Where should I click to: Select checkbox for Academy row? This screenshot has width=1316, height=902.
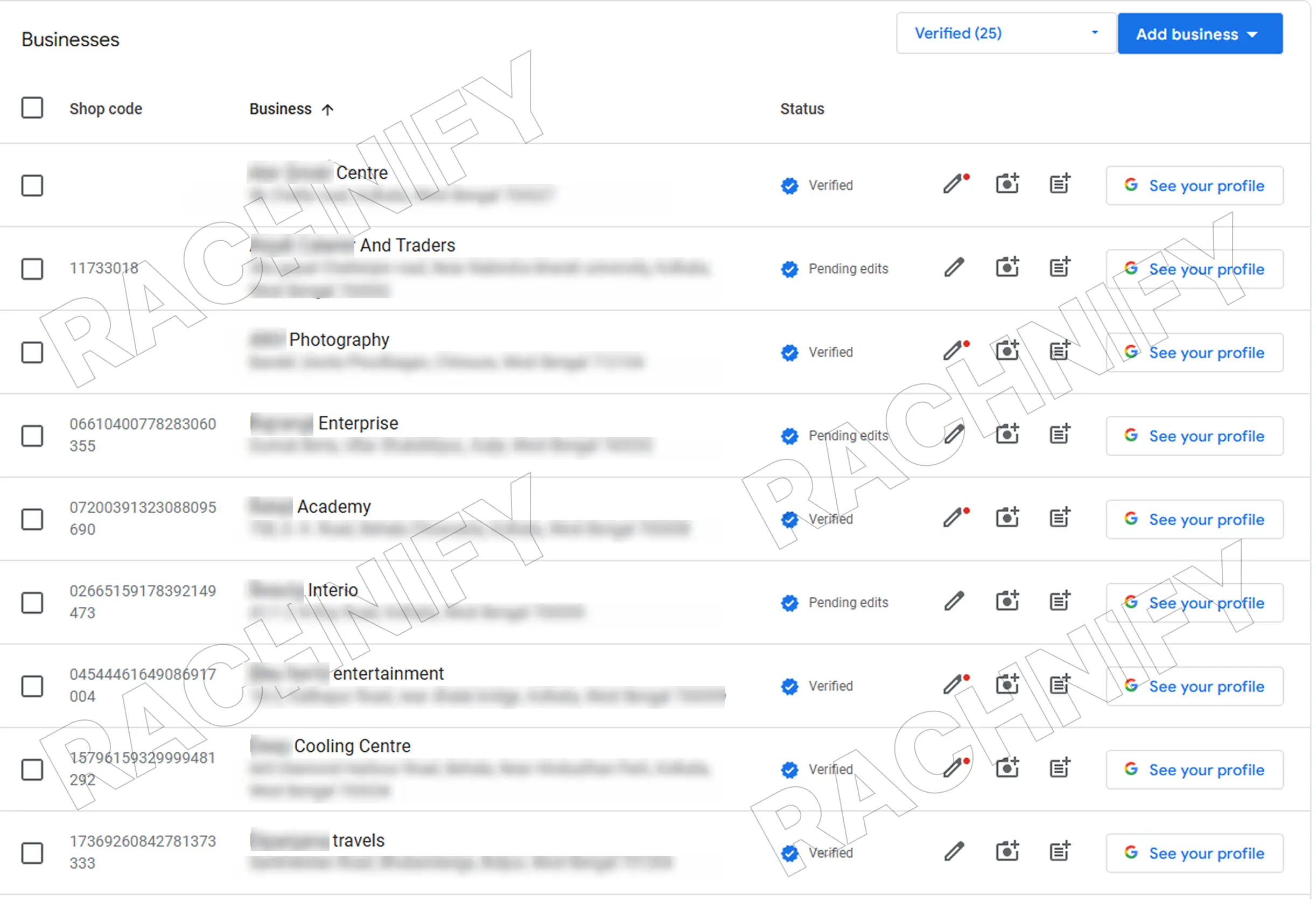[32, 519]
